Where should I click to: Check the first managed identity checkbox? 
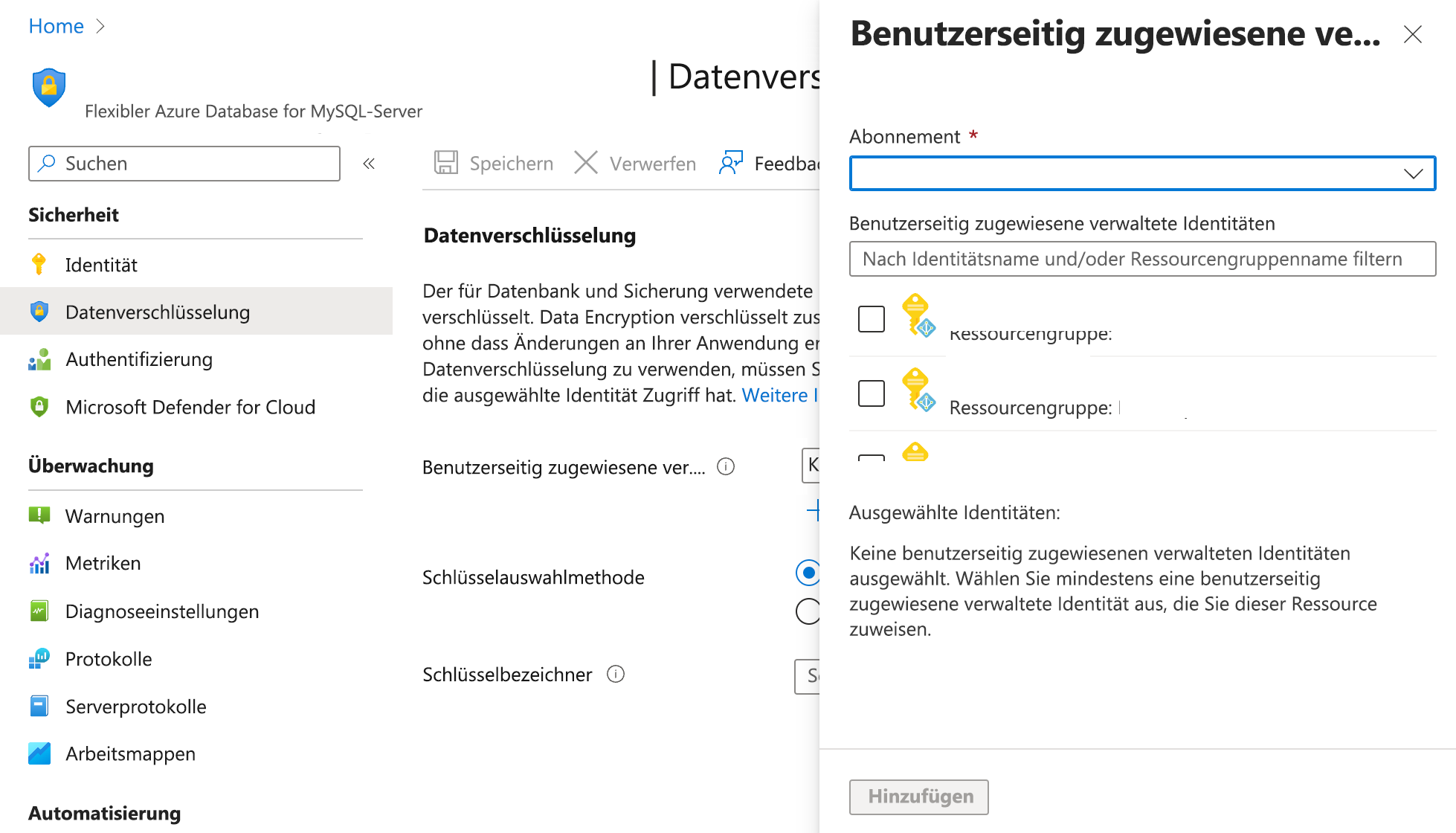(870, 318)
